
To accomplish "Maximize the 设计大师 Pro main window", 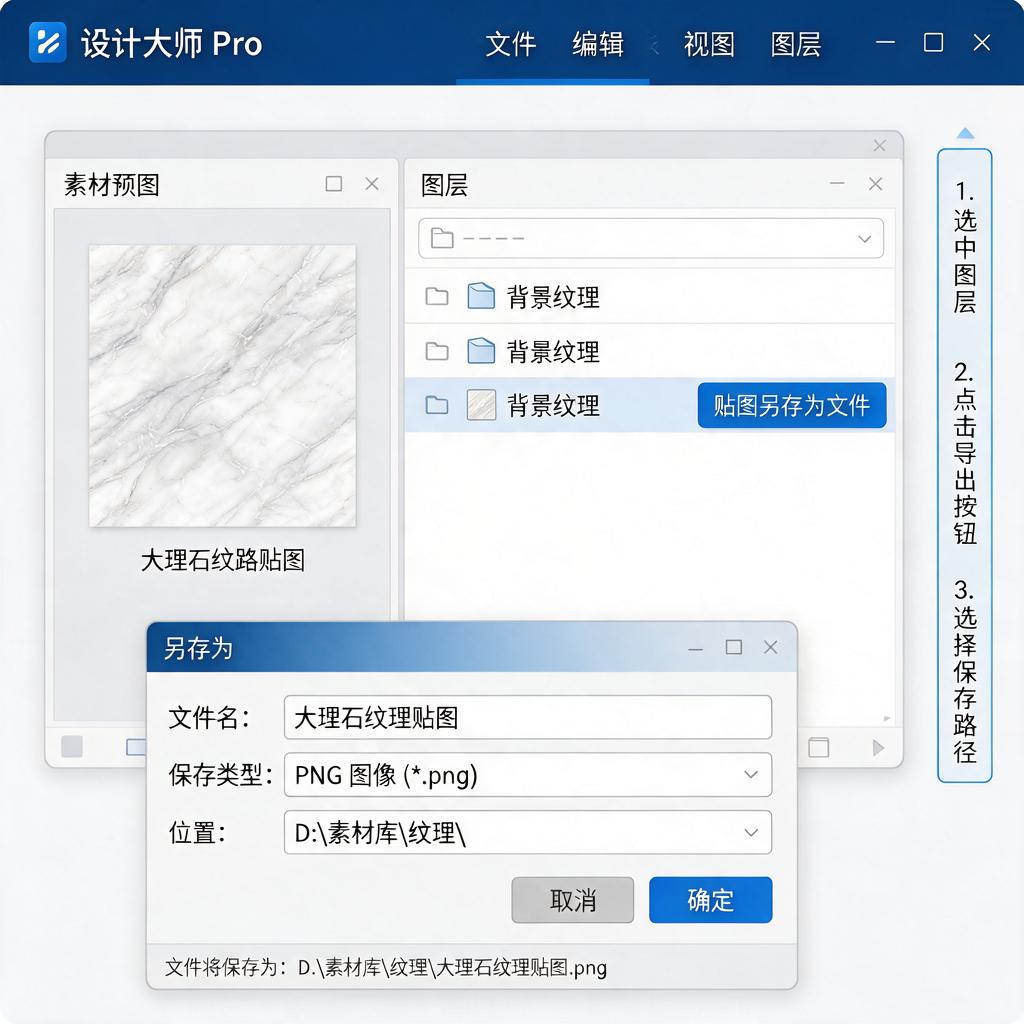I will pyautogui.click(x=933, y=42).
